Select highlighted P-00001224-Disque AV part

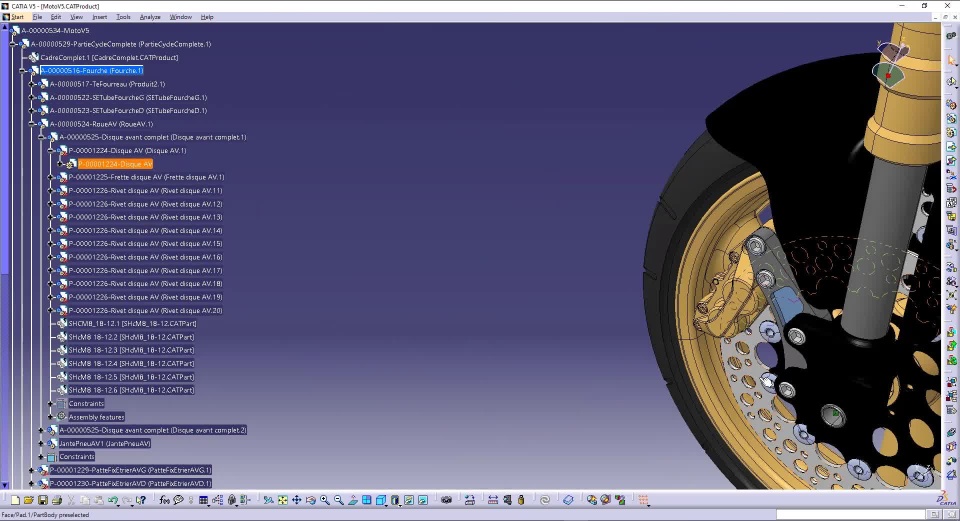click(x=115, y=164)
